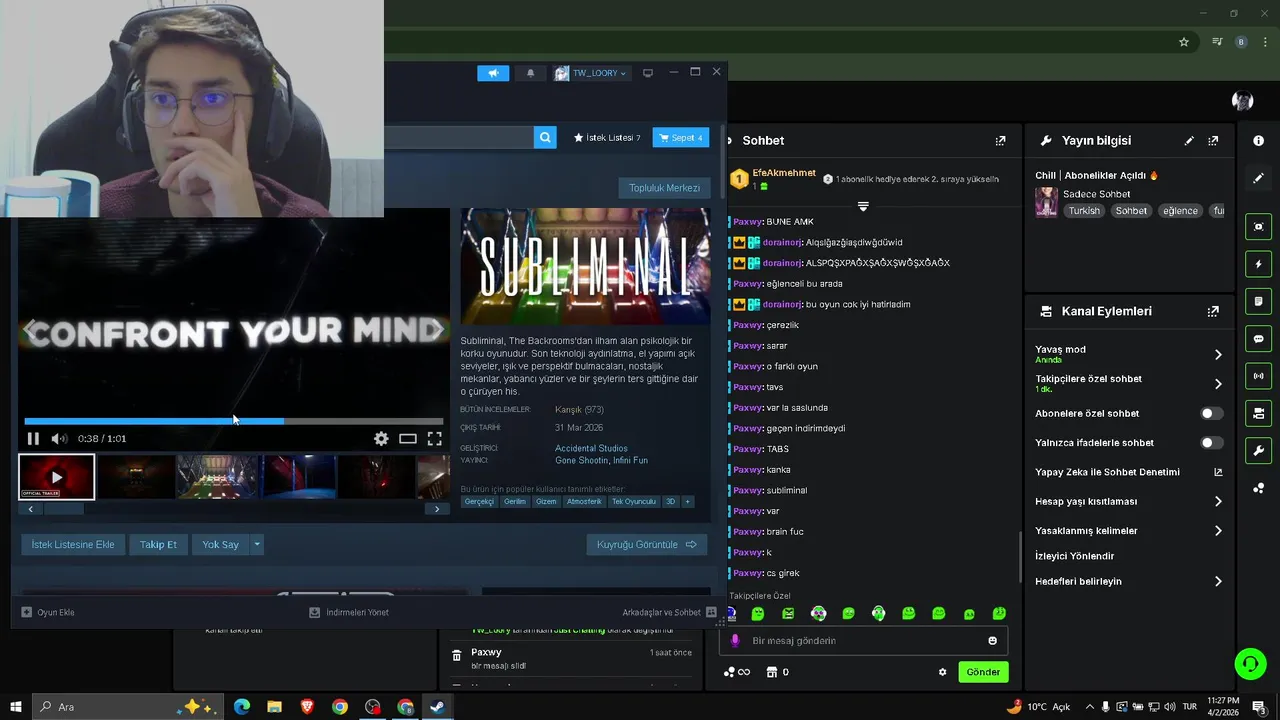1280x720 pixels.
Task: Show next media thumbnails with right arrow
Action: [437, 509]
